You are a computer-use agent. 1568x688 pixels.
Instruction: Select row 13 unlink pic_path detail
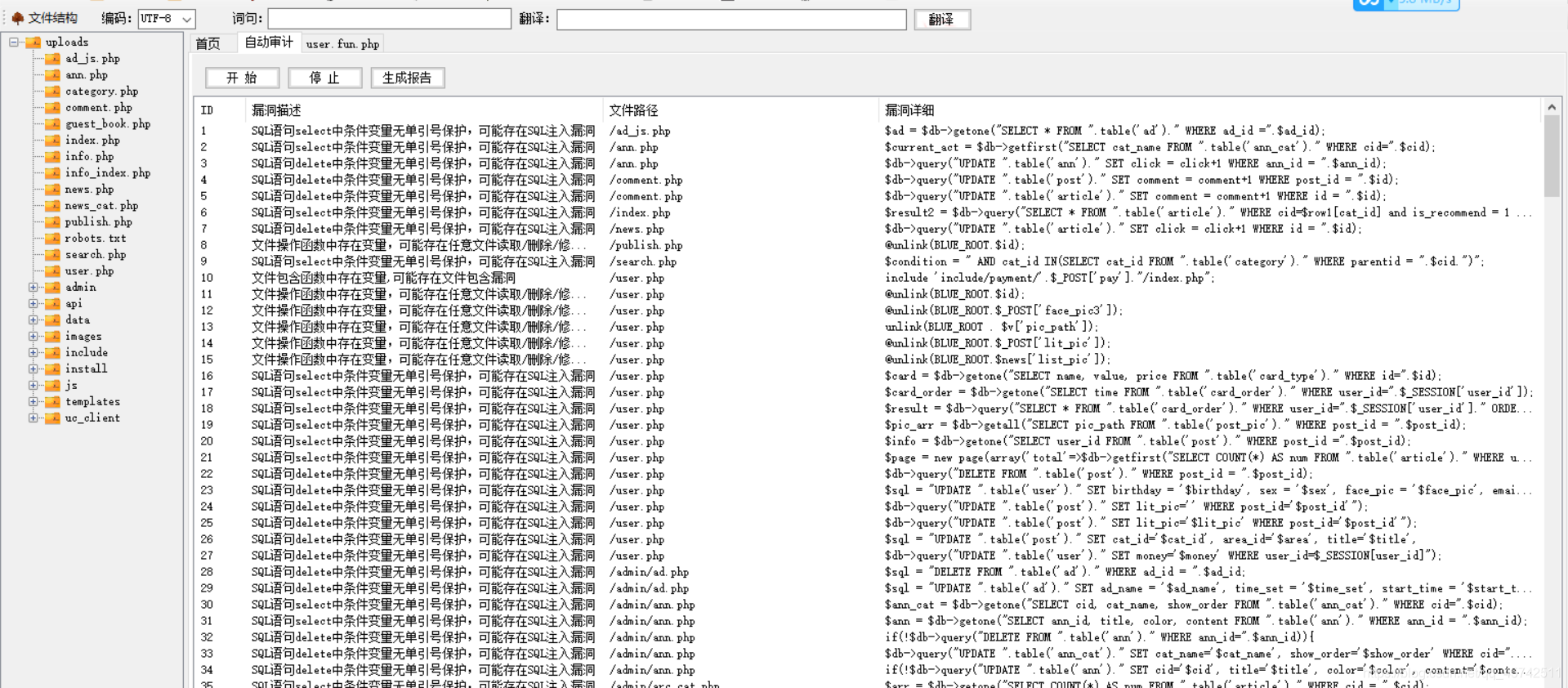(992, 327)
